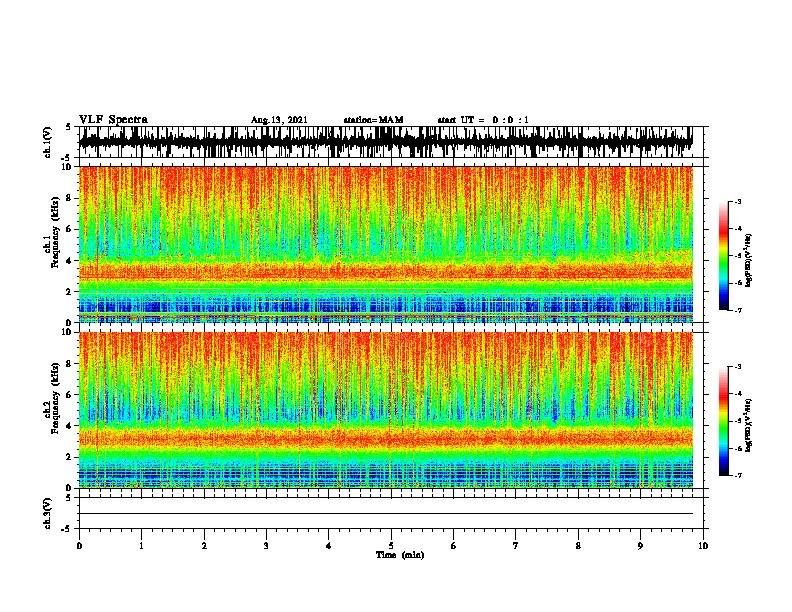Click the "10" kHz tick of ch.1 frequency axis
792x612 pixels.
point(68,167)
